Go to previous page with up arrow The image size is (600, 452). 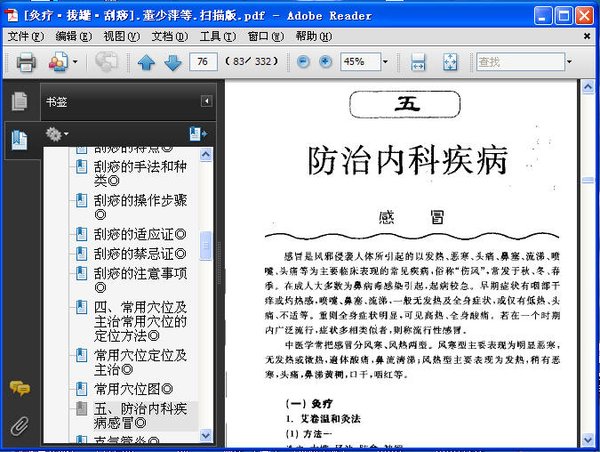146,62
